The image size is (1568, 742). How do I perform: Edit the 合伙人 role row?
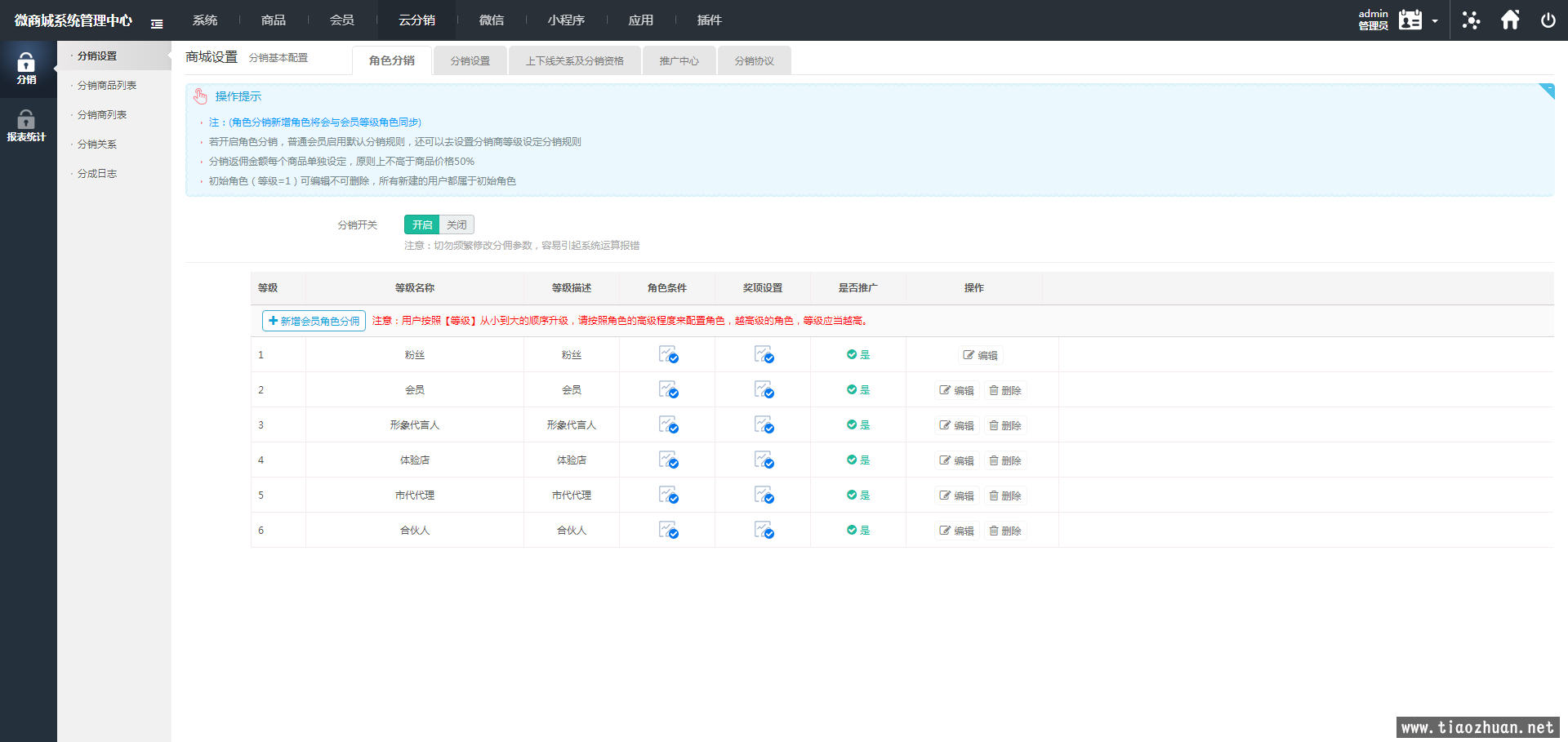click(957, 531)
